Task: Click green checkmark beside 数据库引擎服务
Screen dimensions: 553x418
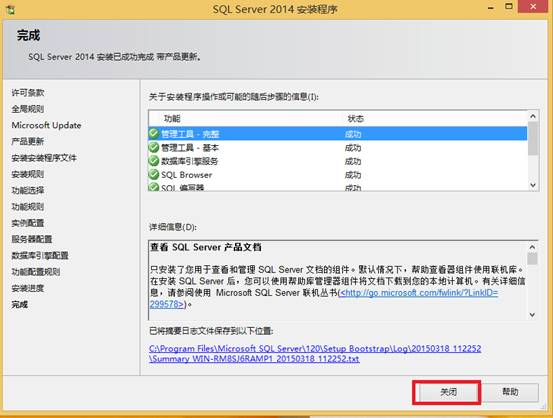Action: tap(153, 161)
